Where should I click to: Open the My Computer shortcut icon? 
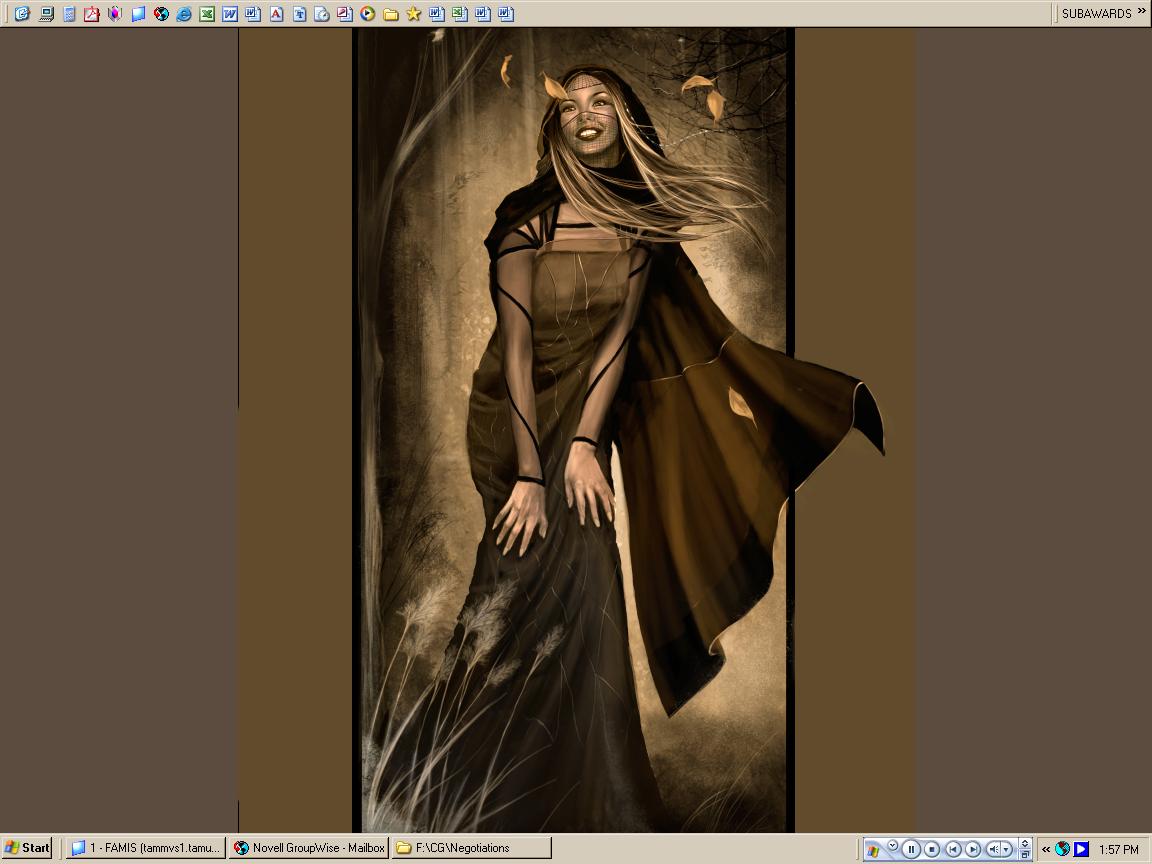(46, 14)
